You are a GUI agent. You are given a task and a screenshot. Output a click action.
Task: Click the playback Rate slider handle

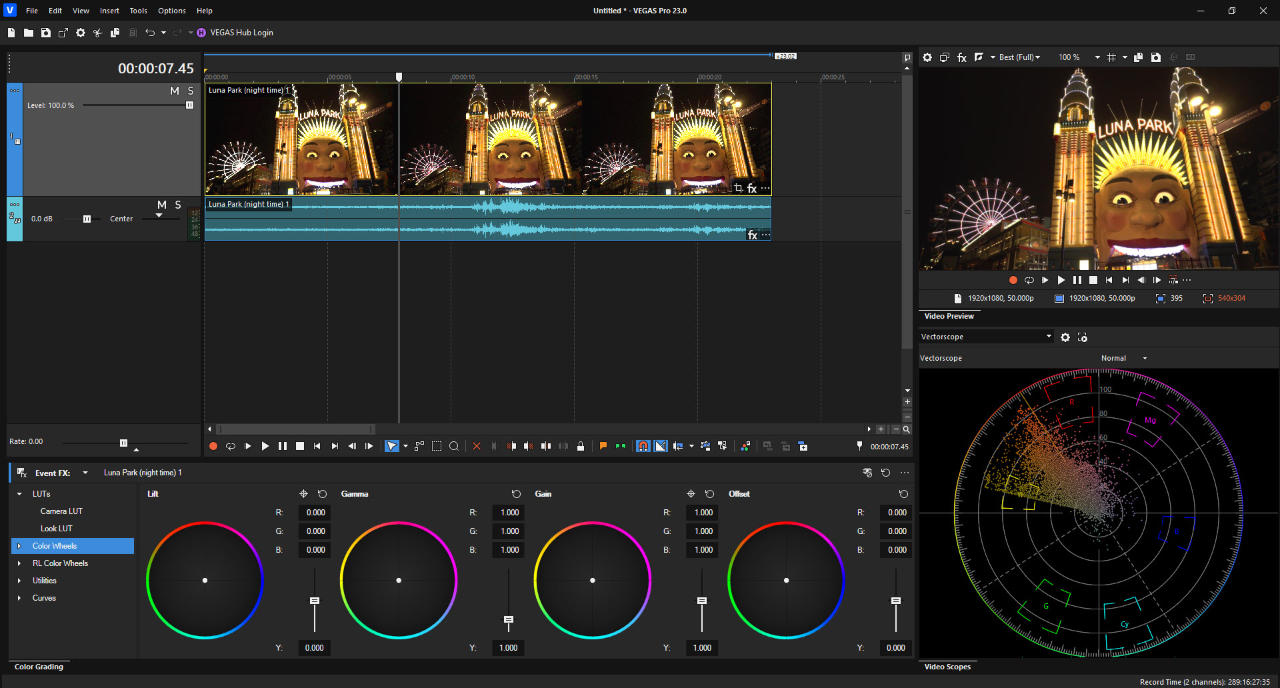tap(124, 442)
